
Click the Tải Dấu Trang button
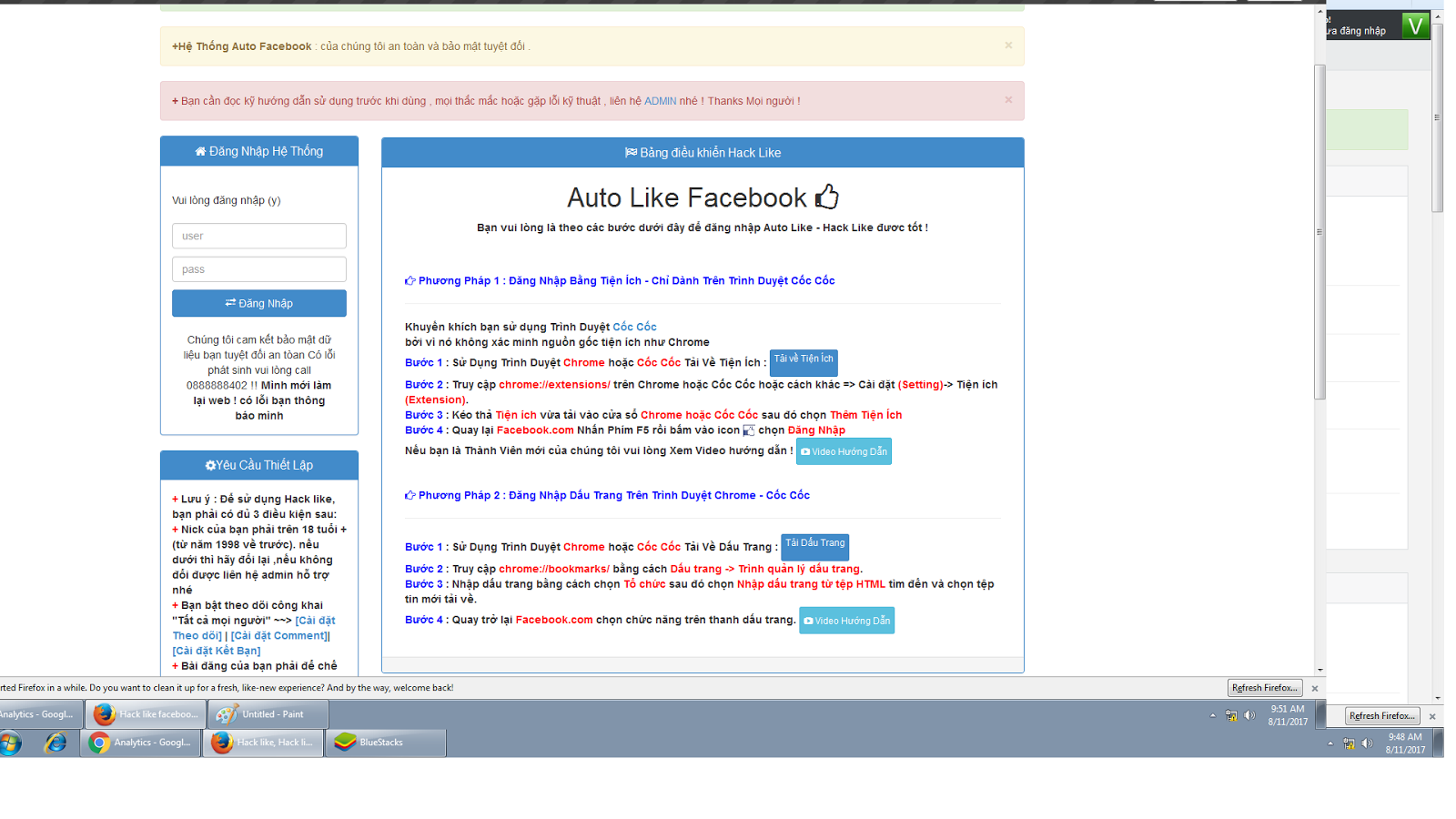pos(815,547)
